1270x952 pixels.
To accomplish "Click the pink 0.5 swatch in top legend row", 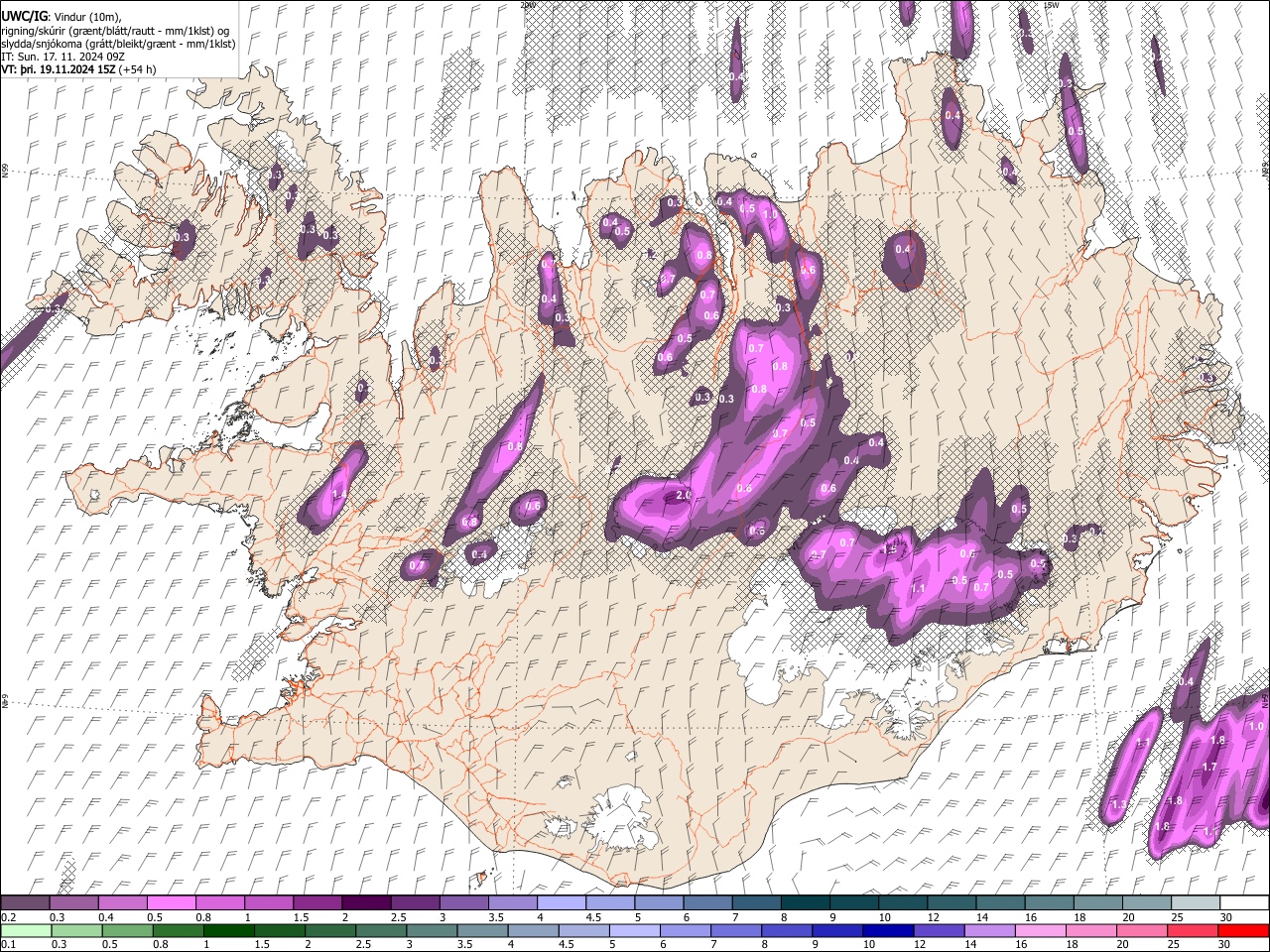I will (x=171, y=902).
